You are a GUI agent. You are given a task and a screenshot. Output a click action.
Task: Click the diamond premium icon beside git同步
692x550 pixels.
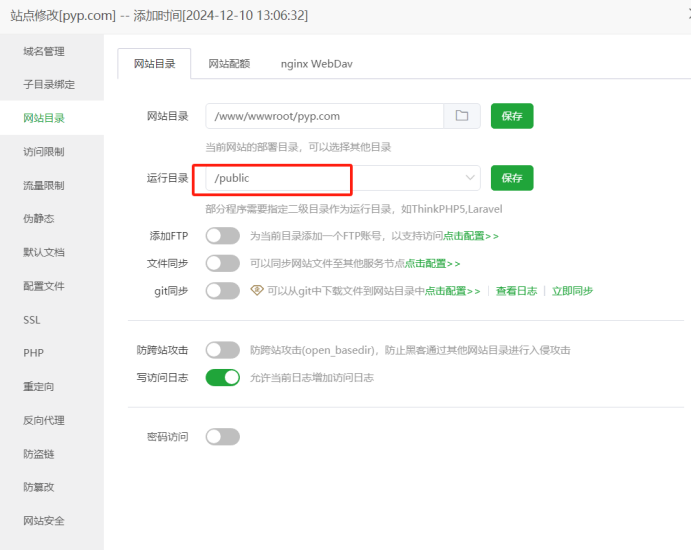pos(257,291)
